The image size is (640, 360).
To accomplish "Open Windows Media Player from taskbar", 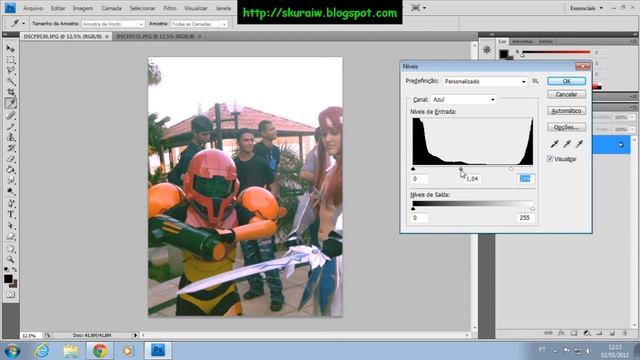I will [x=128, y=351].
